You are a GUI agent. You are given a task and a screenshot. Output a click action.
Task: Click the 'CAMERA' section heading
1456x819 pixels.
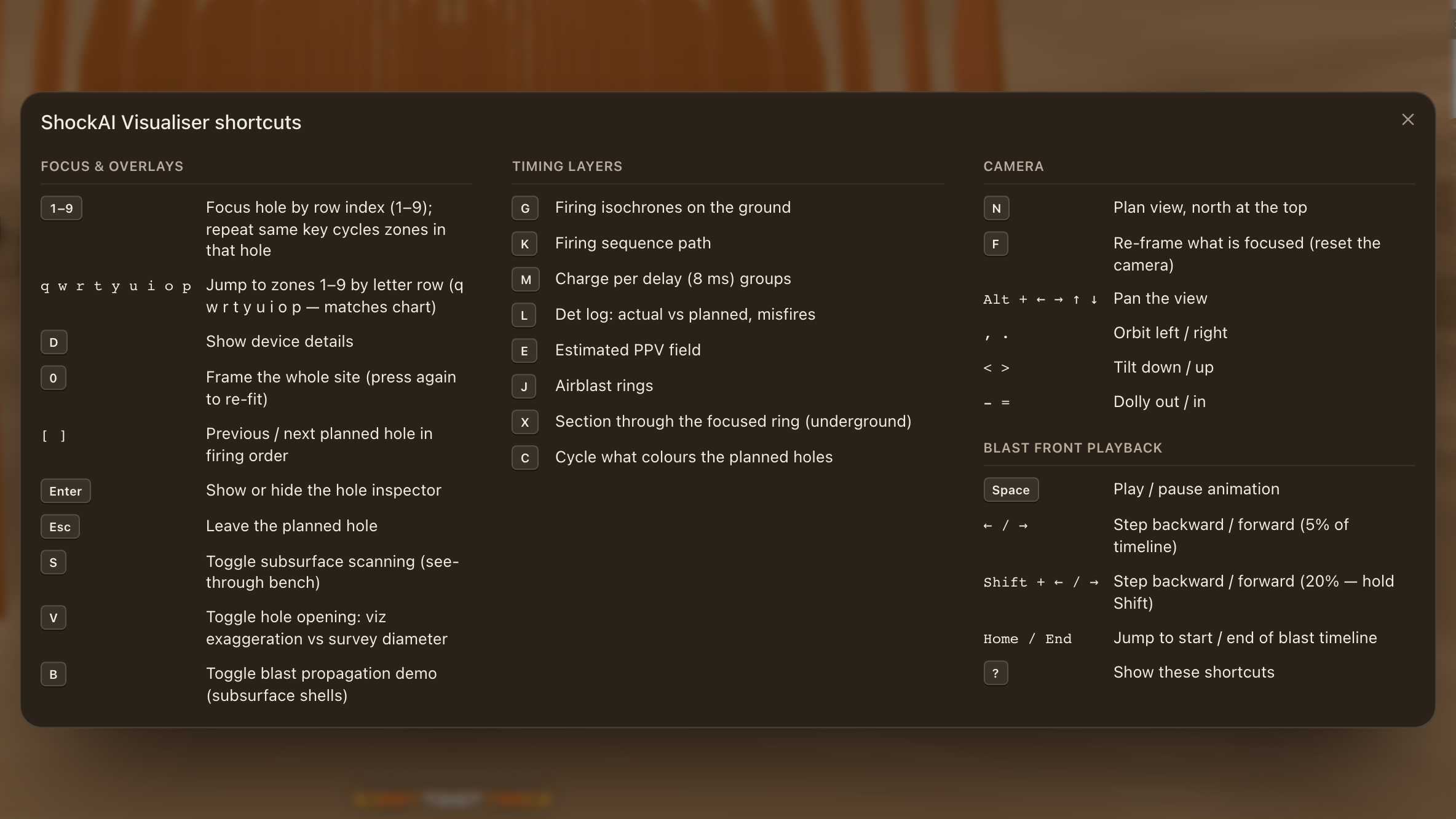1013,167
